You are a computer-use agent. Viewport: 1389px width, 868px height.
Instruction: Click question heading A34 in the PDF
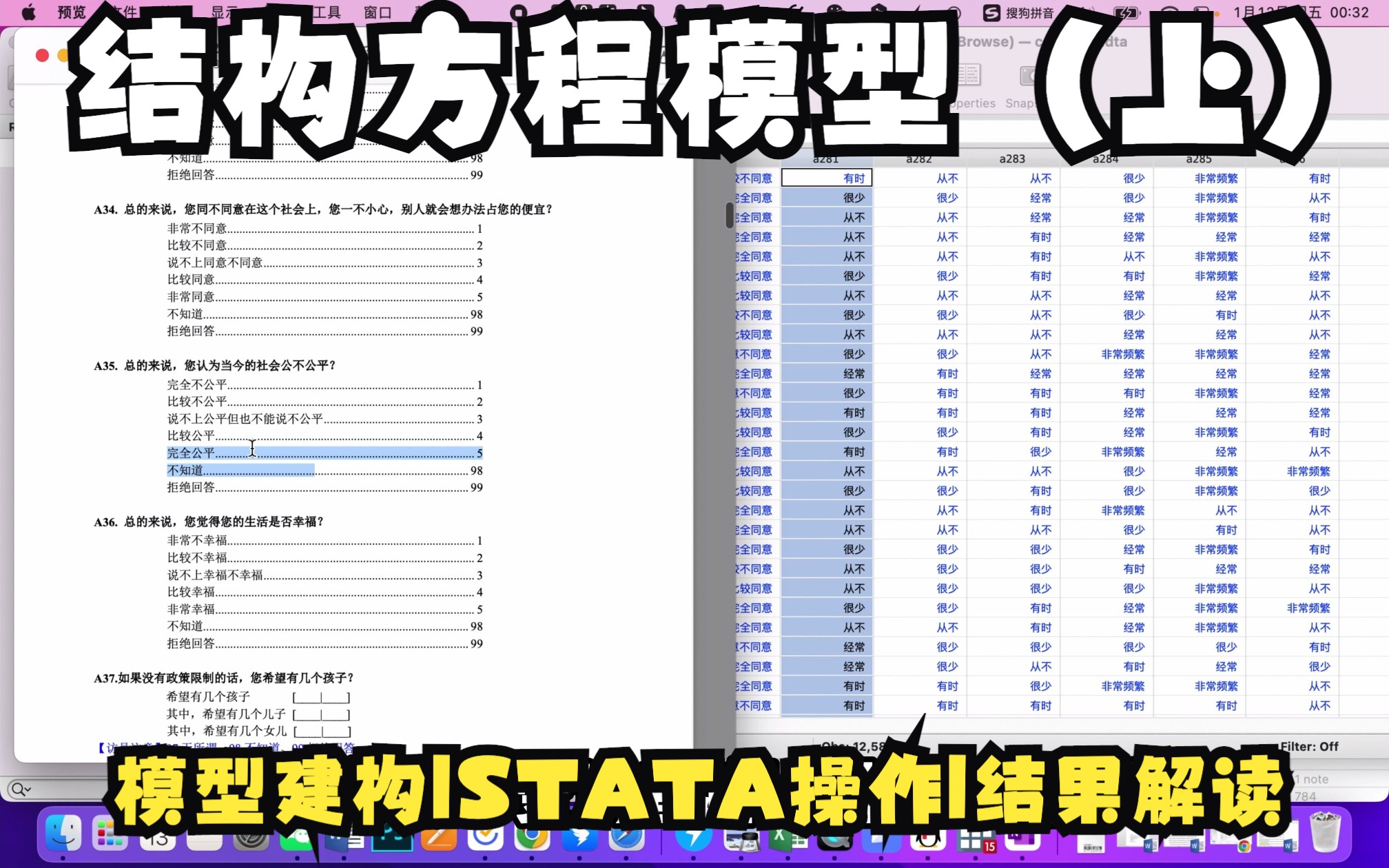324,209
